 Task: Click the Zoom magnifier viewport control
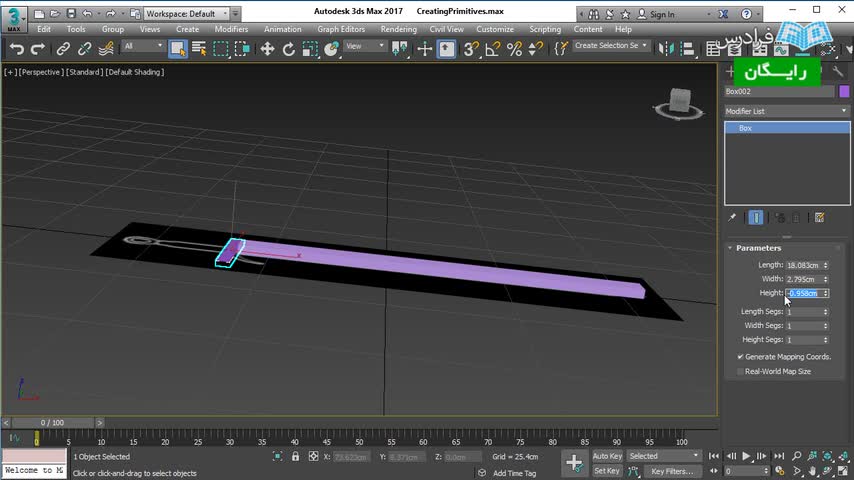tap(798, 456)
